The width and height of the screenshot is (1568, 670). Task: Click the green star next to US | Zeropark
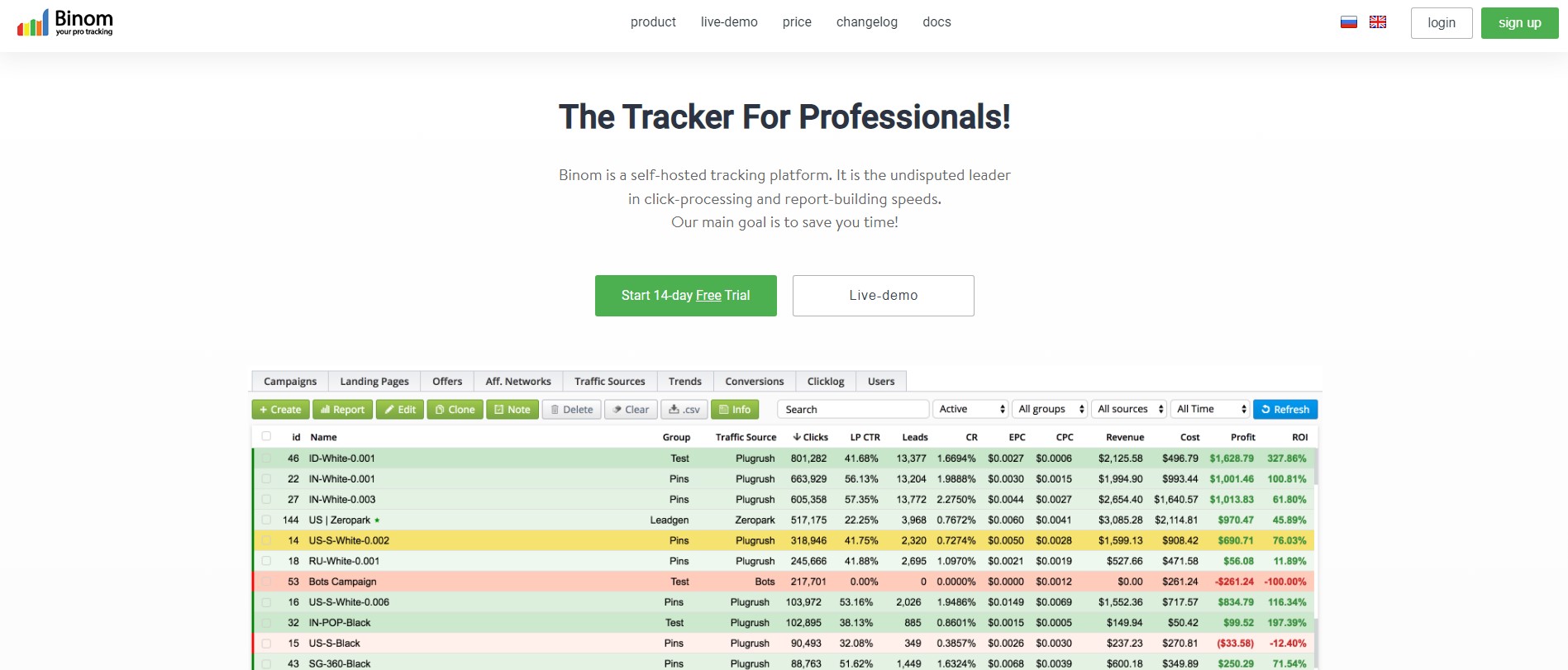(377, 520)
